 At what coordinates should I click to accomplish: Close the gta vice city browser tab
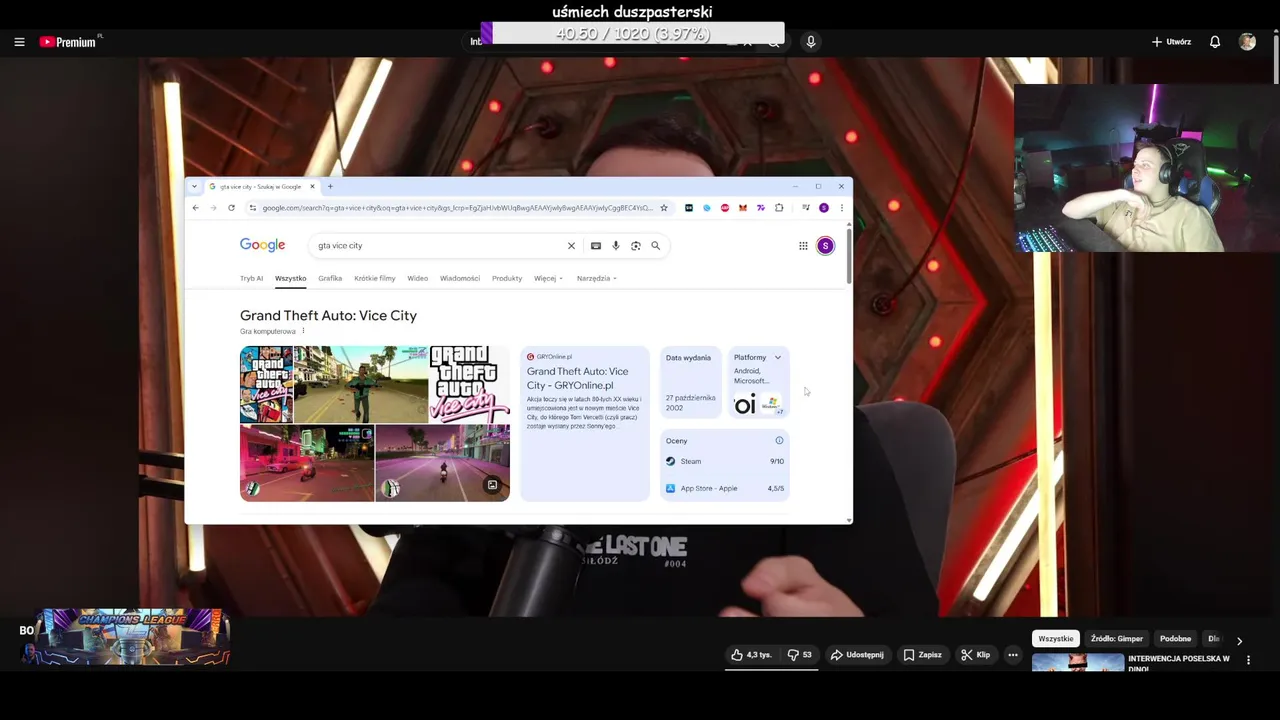click(x=312, y=186)
